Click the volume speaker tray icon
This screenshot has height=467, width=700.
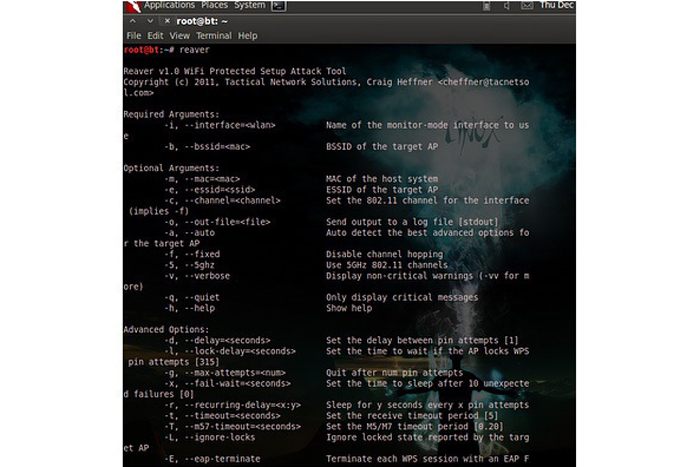(507, 6)
